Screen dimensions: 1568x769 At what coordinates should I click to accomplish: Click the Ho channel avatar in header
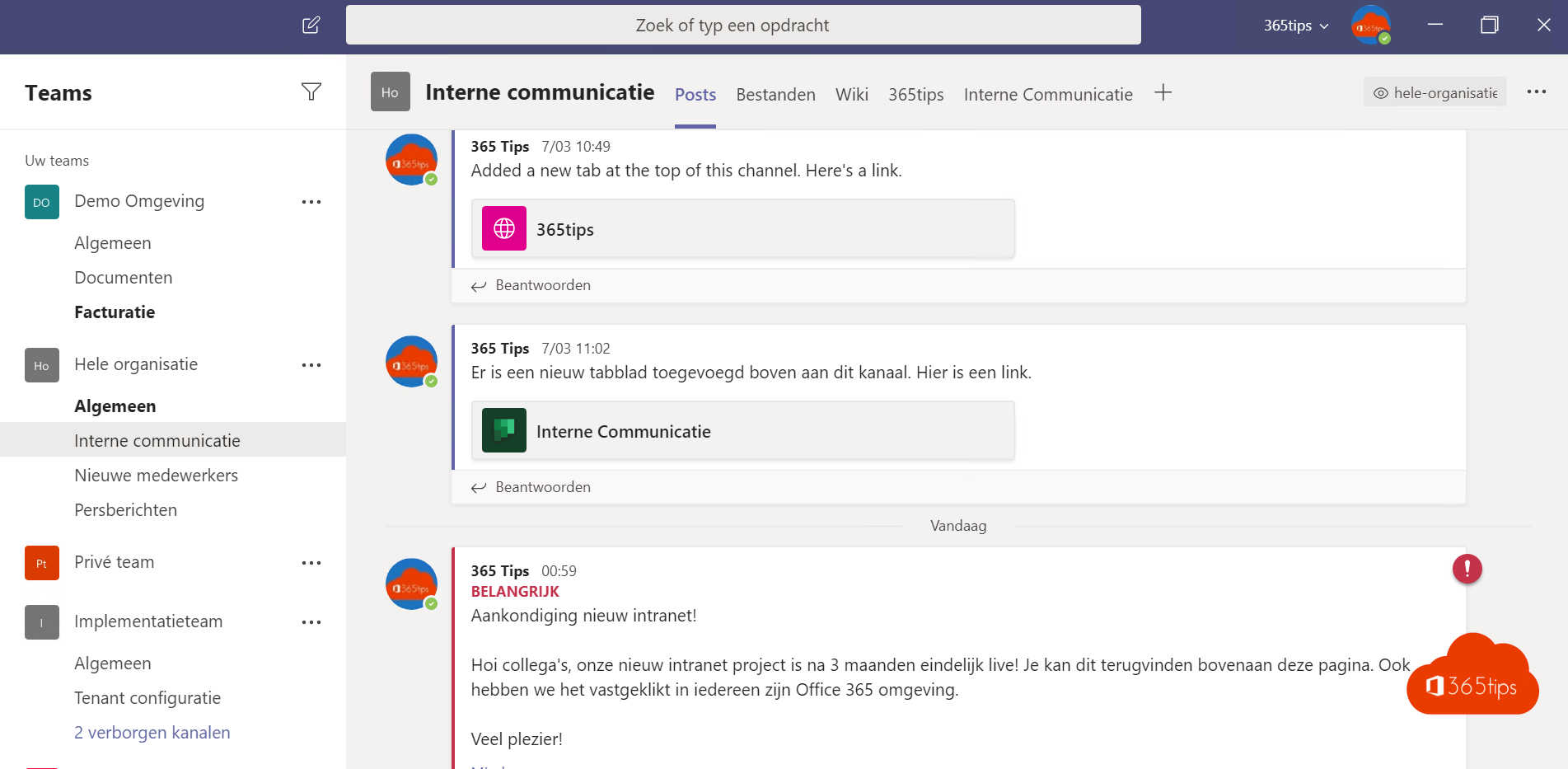391,91
